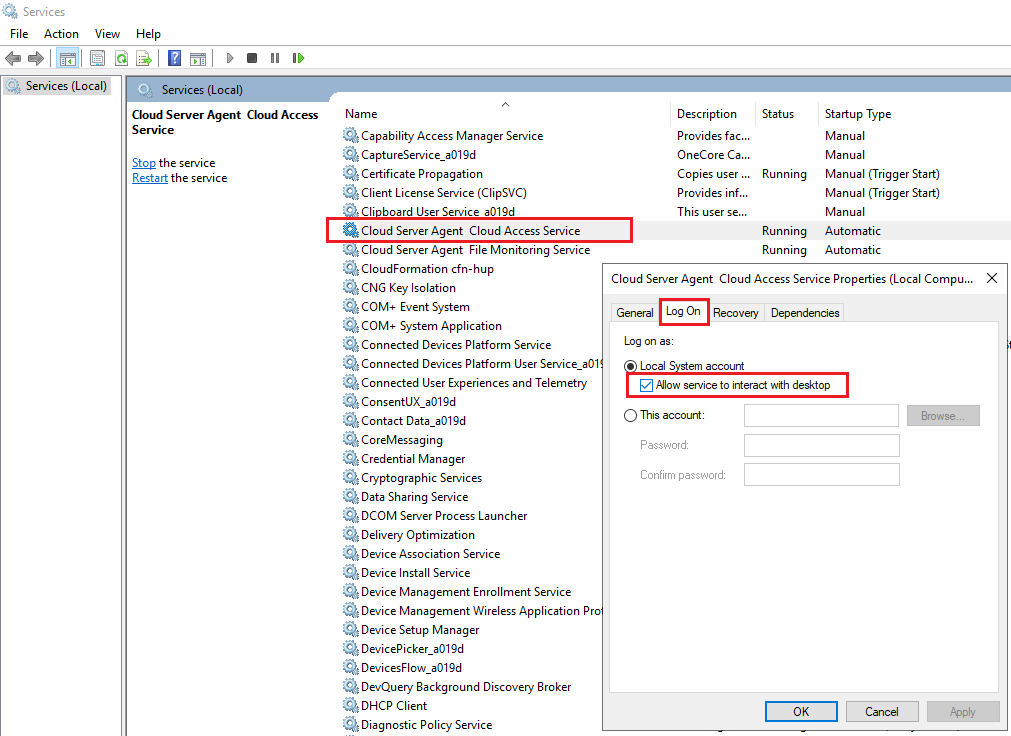Click the gear icon next to CNG Key Isolation
Viewport: 1011px width, 736px height.
pyautogui.click(x=350, y=288)
